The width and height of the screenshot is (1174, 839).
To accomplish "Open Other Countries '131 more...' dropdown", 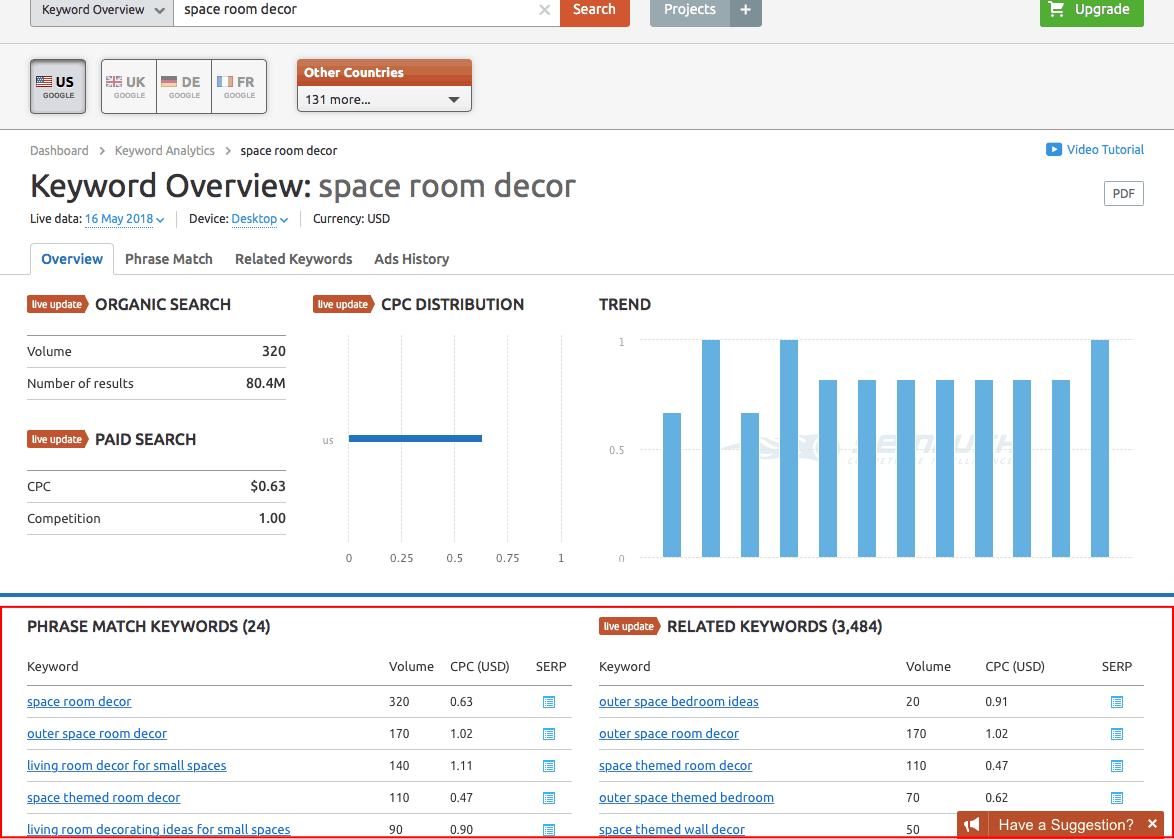I will click(384, 99).
